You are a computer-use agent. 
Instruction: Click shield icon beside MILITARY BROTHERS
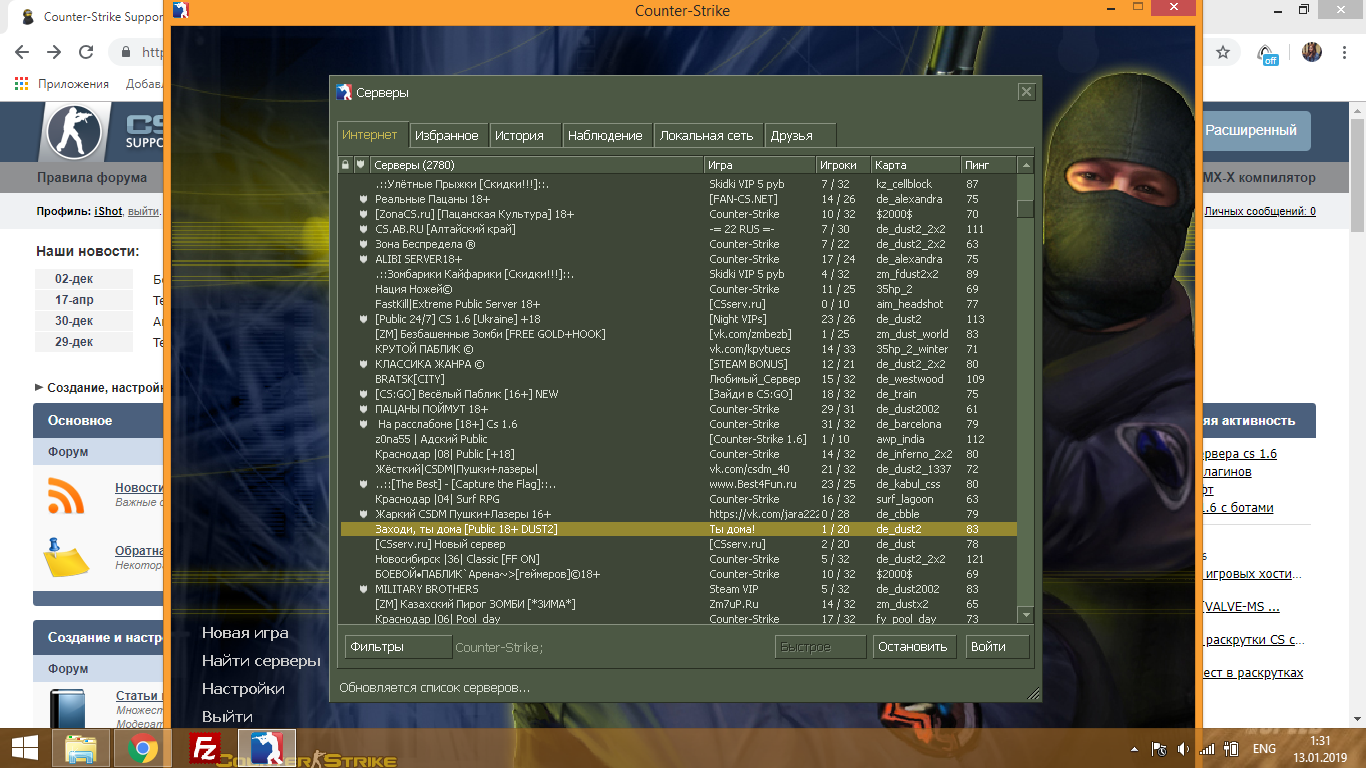tap(364, 589)
